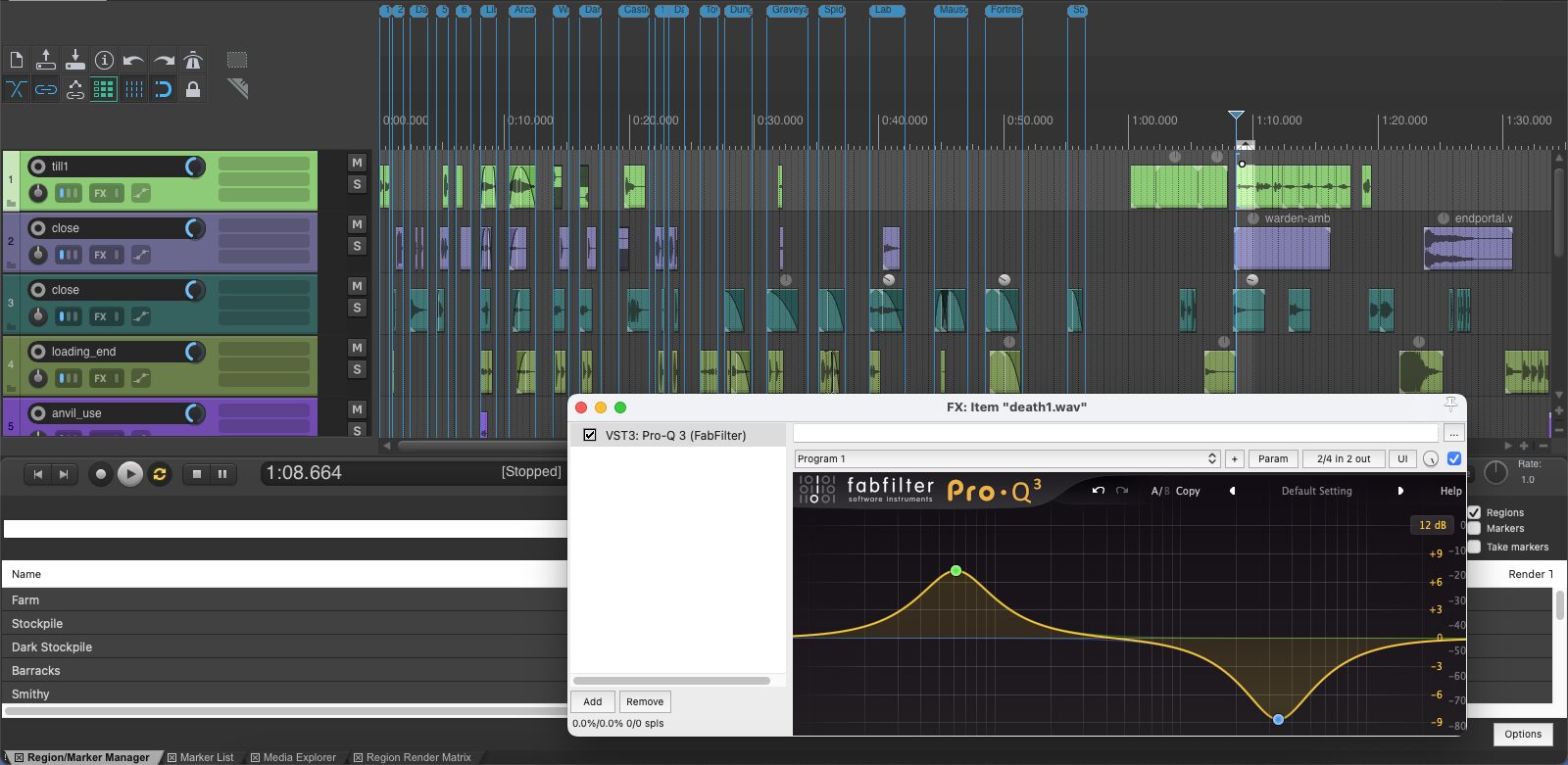Viewport: 1568px width, 765px height.
Task: Toggle auto-crossfade icon in toolbar
Action: (17, 90)
